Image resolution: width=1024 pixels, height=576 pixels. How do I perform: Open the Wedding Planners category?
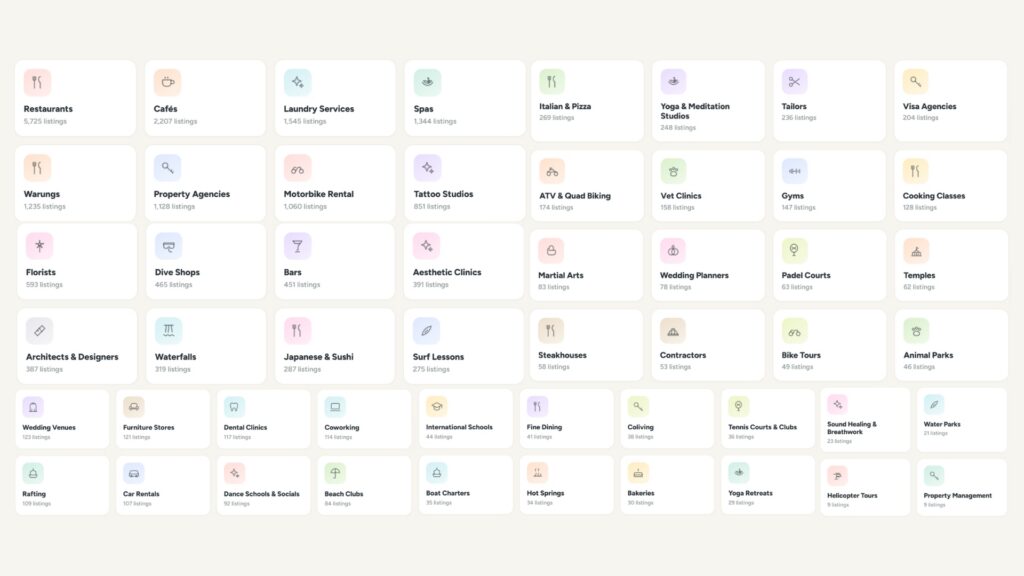[x=709, y=265]
